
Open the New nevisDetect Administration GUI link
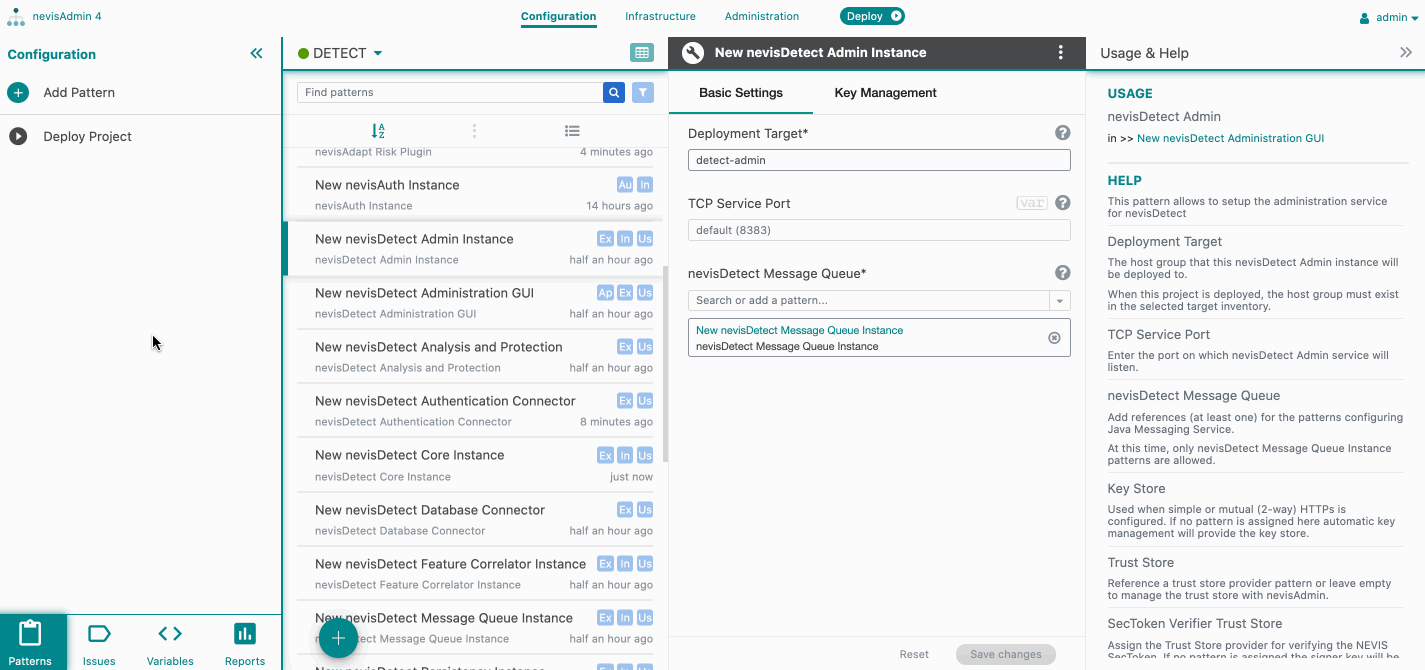(1230, 139)
